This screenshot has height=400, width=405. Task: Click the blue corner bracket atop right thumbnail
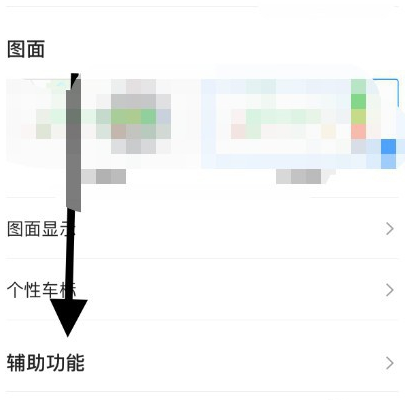tap(387, 92)
